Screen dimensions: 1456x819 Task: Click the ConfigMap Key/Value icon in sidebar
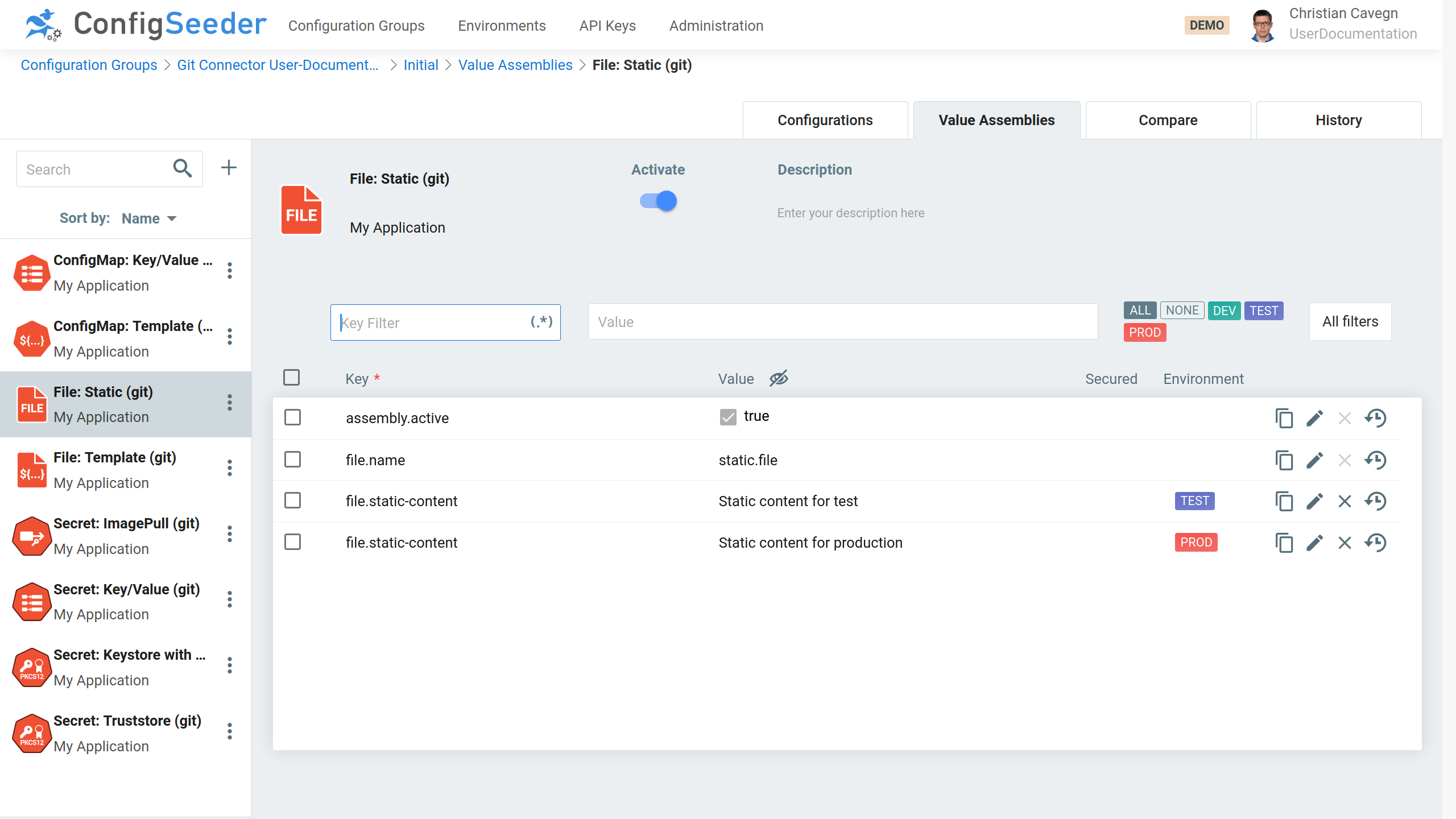point(31,272)
